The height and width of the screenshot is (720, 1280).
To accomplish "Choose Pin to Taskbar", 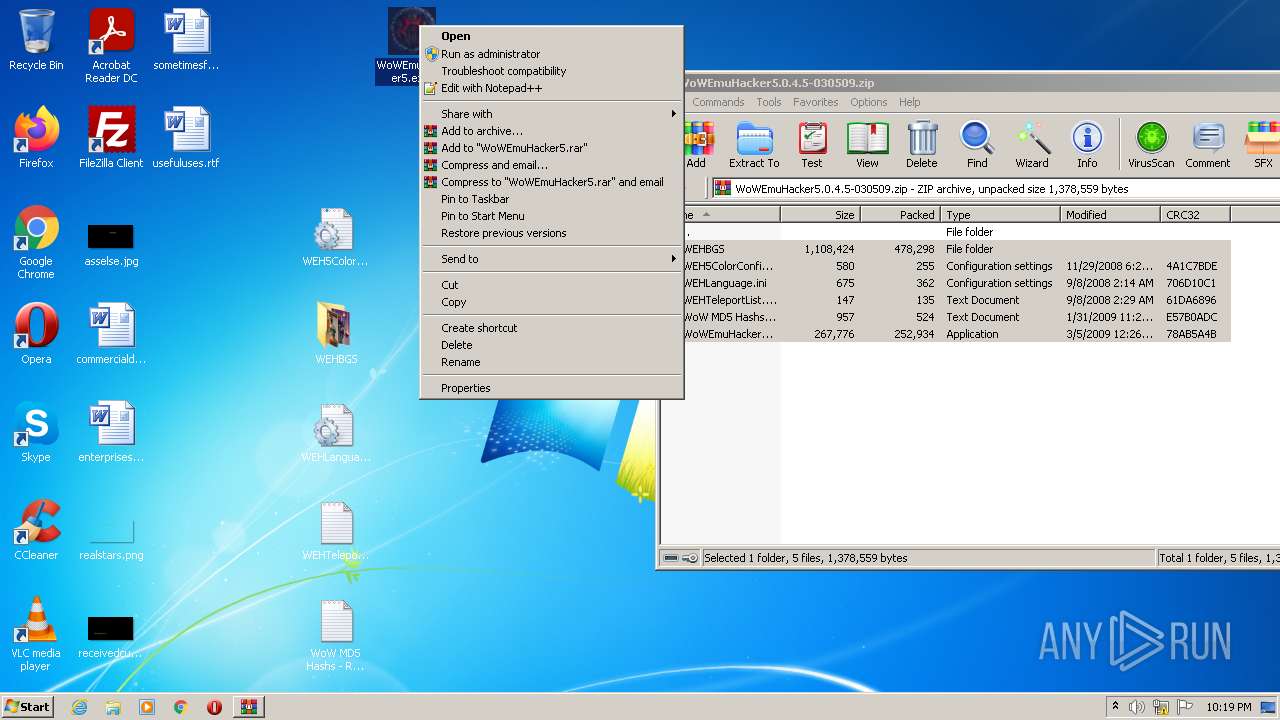I will pos(551,199).
